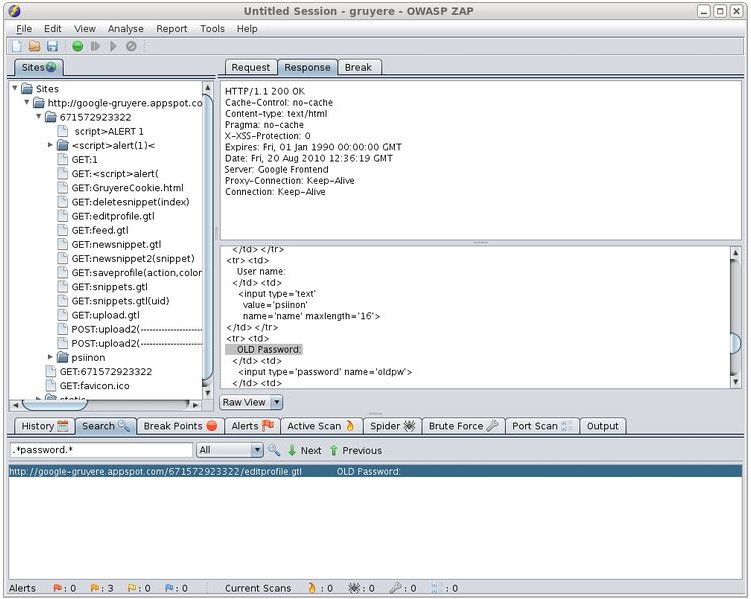Click the Drop request icon in toolbar
The height and width of the screenshot is (599, 751).
click(x=131, y=46)
